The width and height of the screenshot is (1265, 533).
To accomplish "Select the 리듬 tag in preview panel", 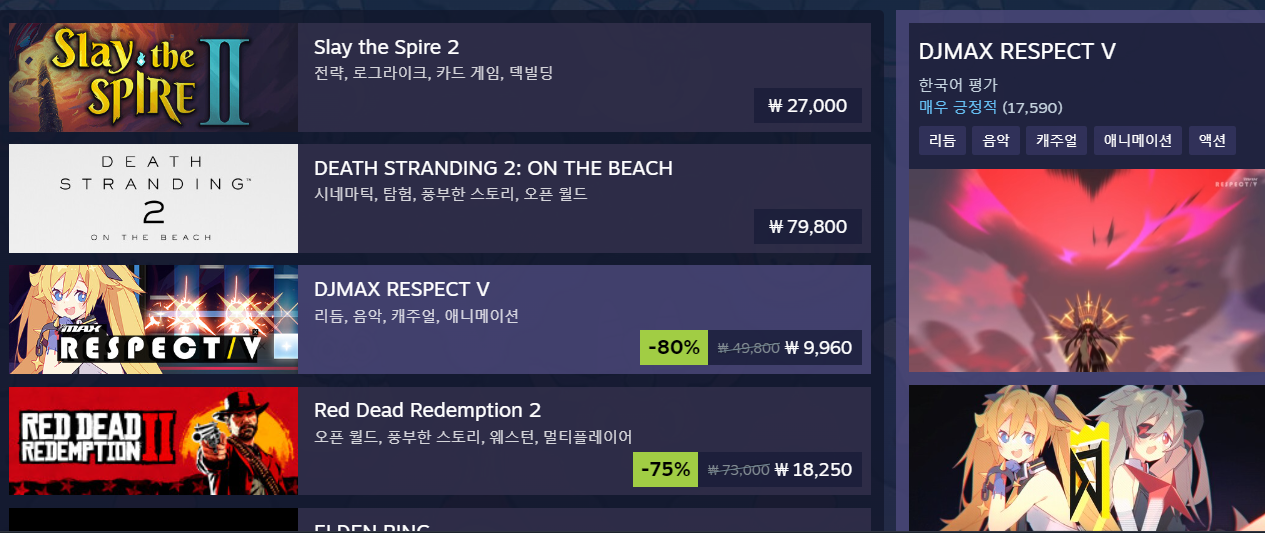I will [x=942, y=140].
